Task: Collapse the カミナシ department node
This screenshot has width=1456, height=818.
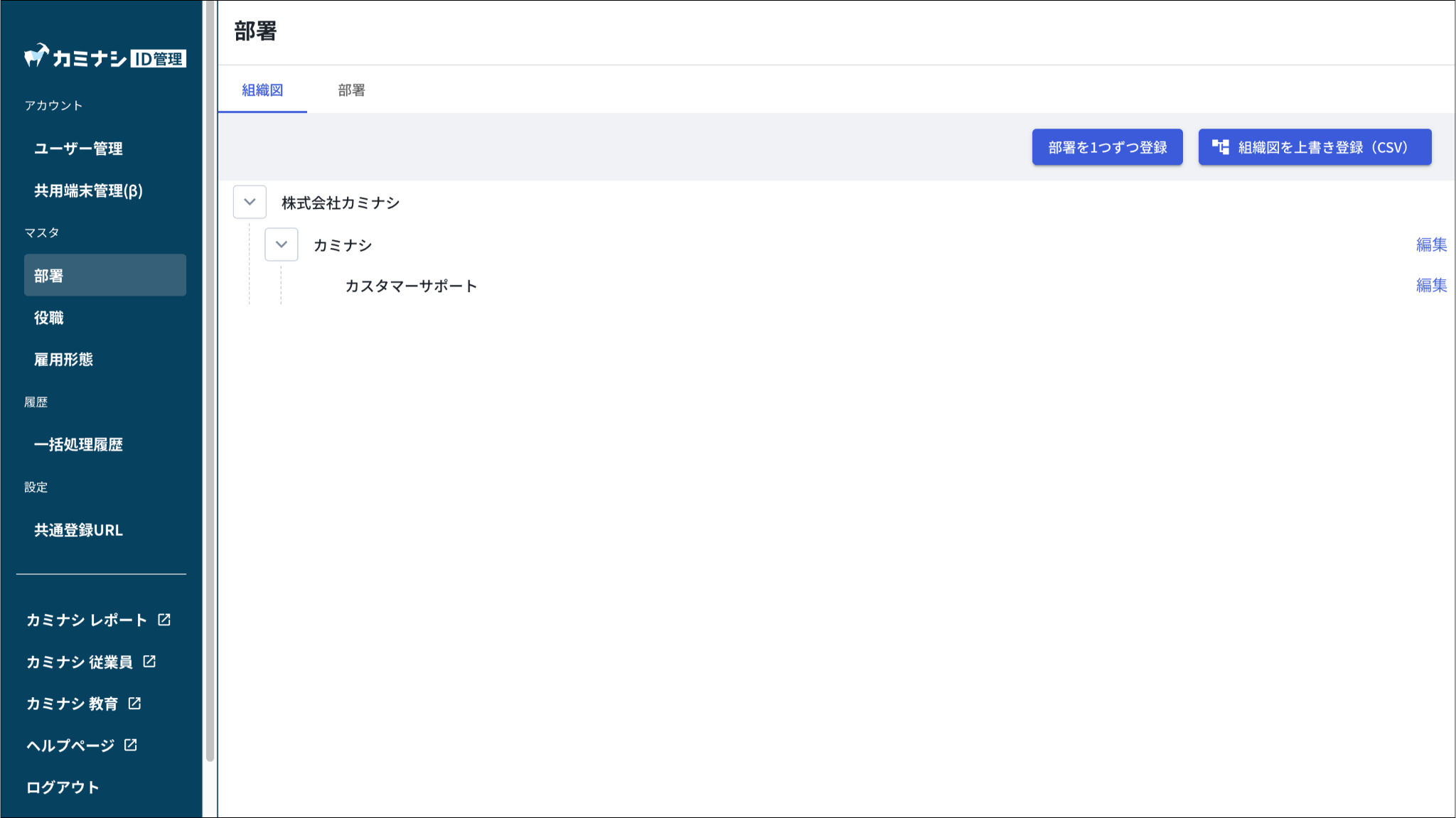Action: [282, 244]
